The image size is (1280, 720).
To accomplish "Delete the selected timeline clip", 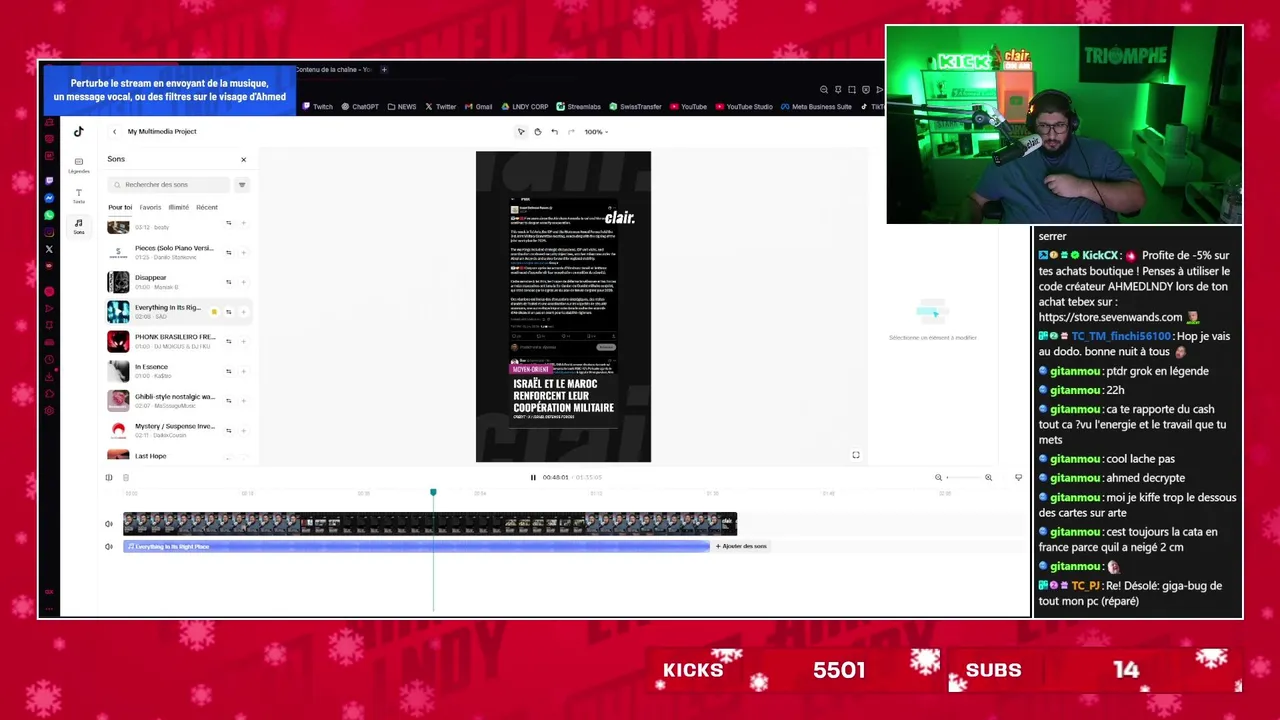I will pyautogui.click(x=126, y=478).
